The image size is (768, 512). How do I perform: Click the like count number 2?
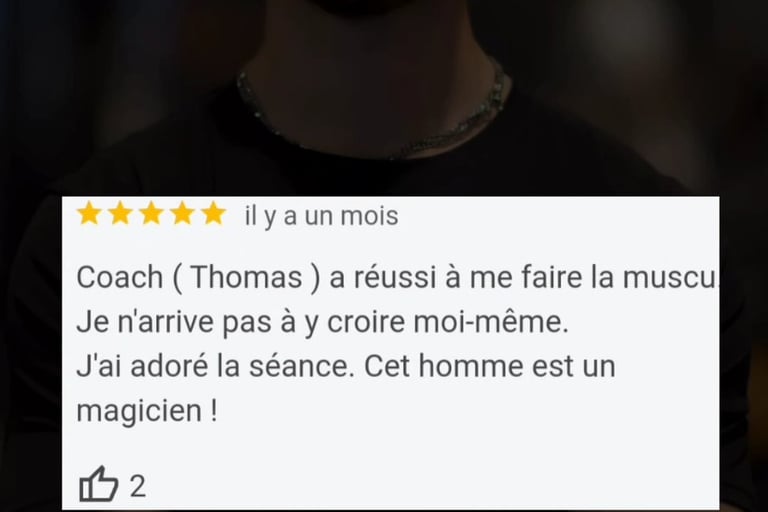pos(138,487)
